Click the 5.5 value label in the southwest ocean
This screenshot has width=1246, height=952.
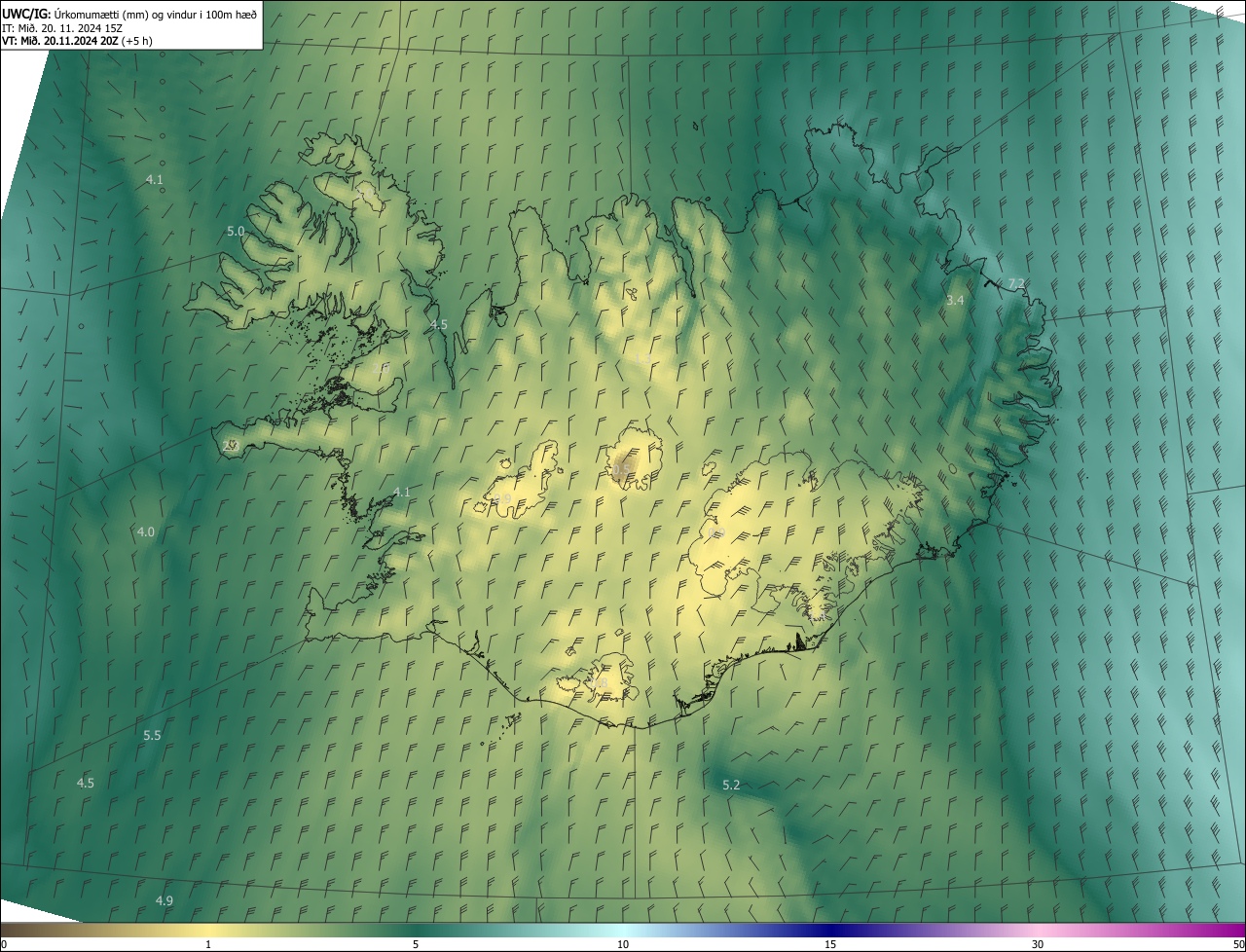[152, 736]
